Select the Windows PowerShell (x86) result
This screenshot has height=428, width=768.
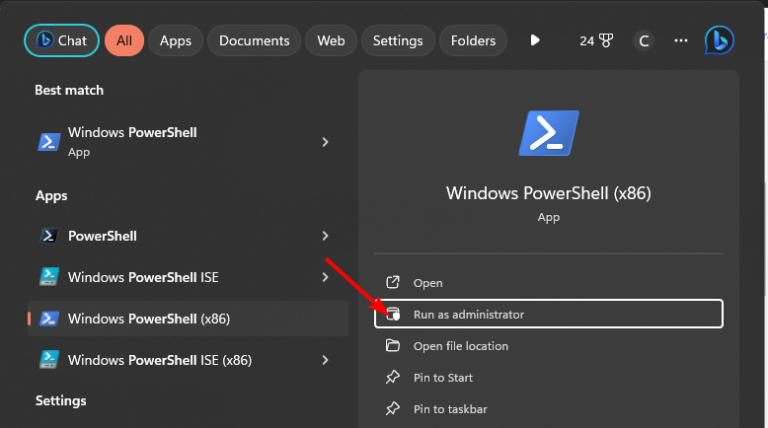coord(188,319)
